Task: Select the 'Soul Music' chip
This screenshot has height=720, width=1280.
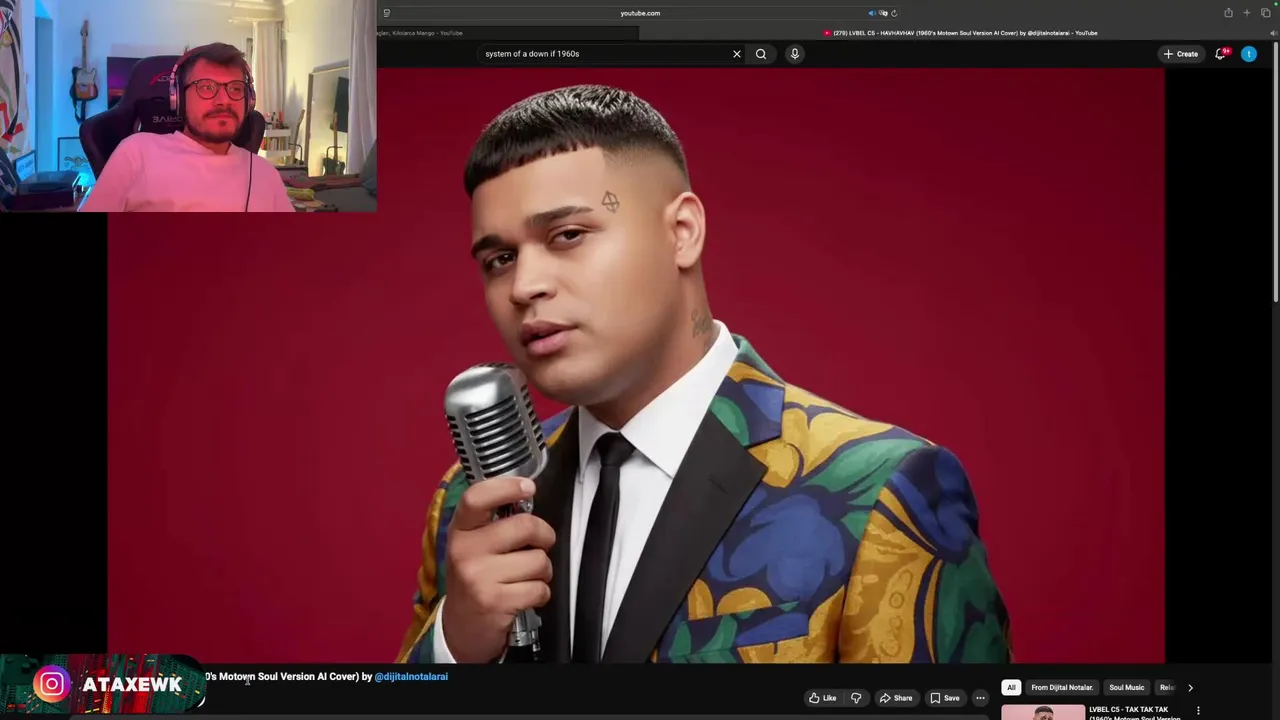Action: [x=1127, y=688]
